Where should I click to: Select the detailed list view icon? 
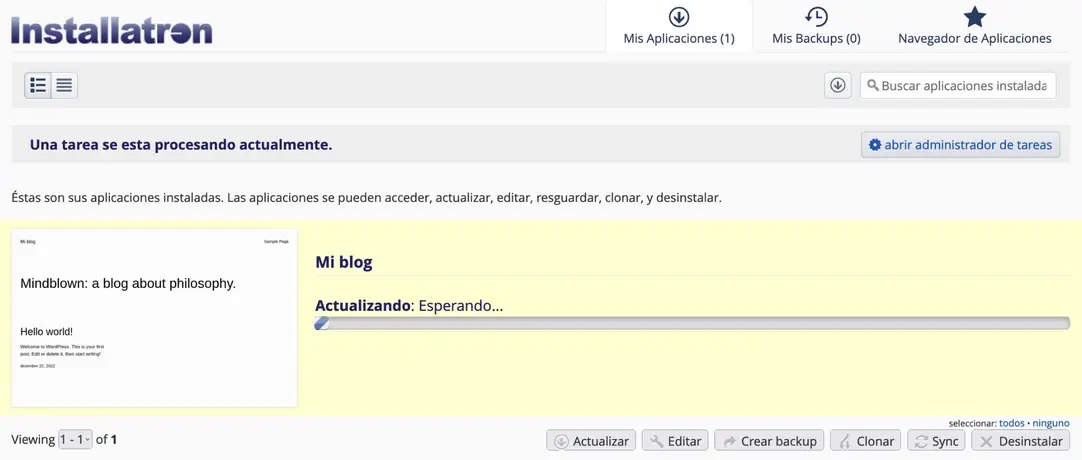38,86
